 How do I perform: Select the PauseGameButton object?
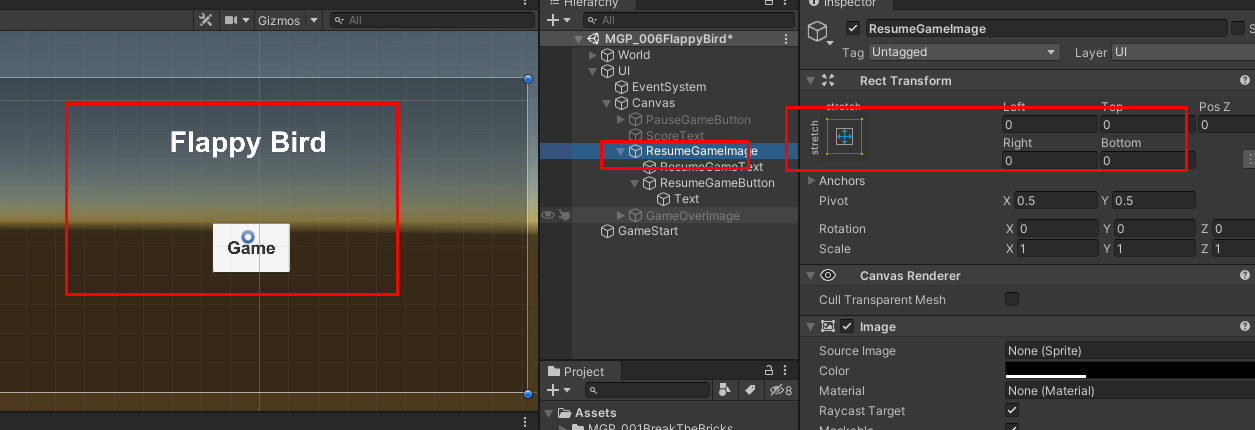698,119
